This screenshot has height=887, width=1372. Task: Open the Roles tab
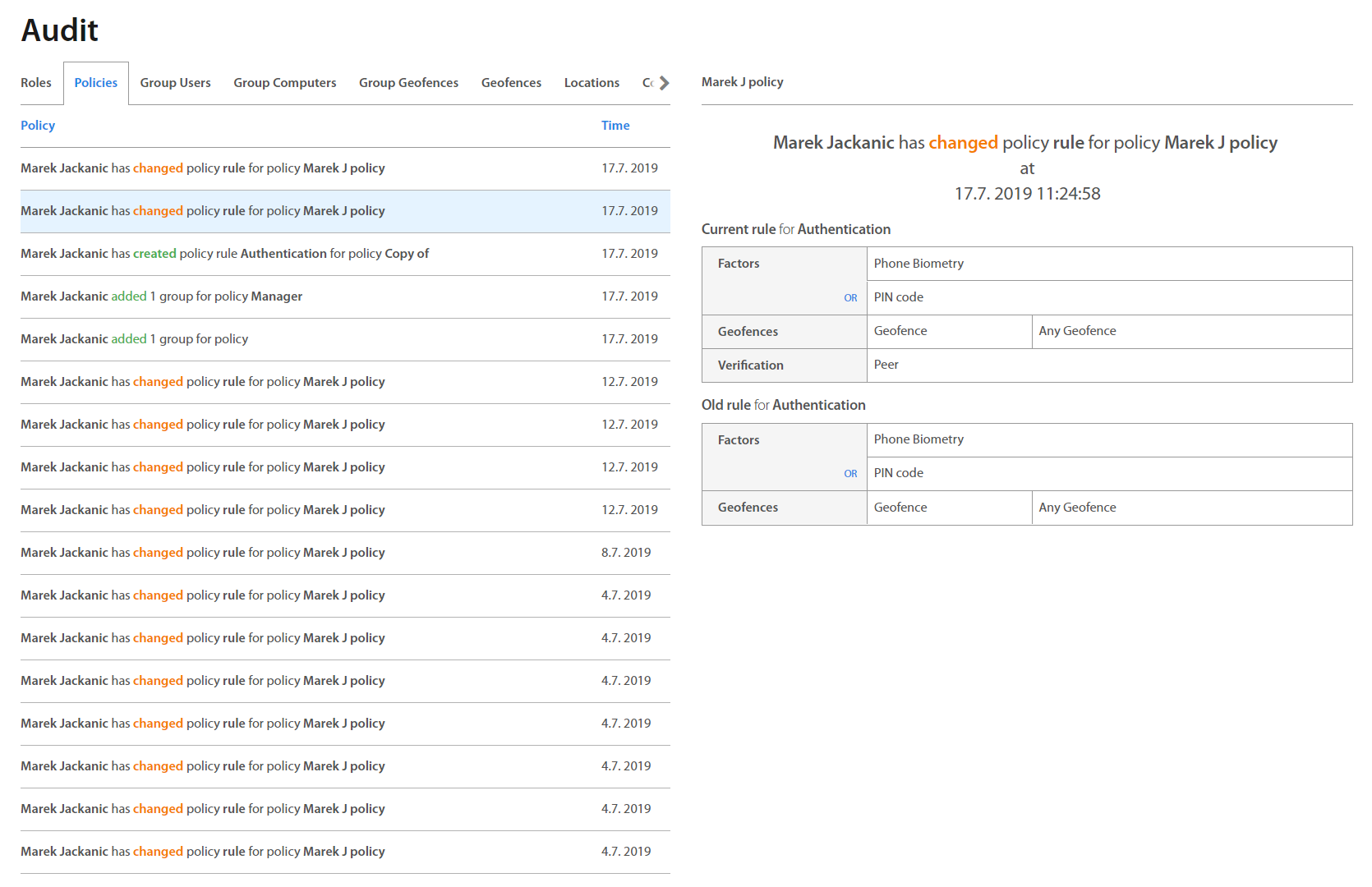pos(36,83)
